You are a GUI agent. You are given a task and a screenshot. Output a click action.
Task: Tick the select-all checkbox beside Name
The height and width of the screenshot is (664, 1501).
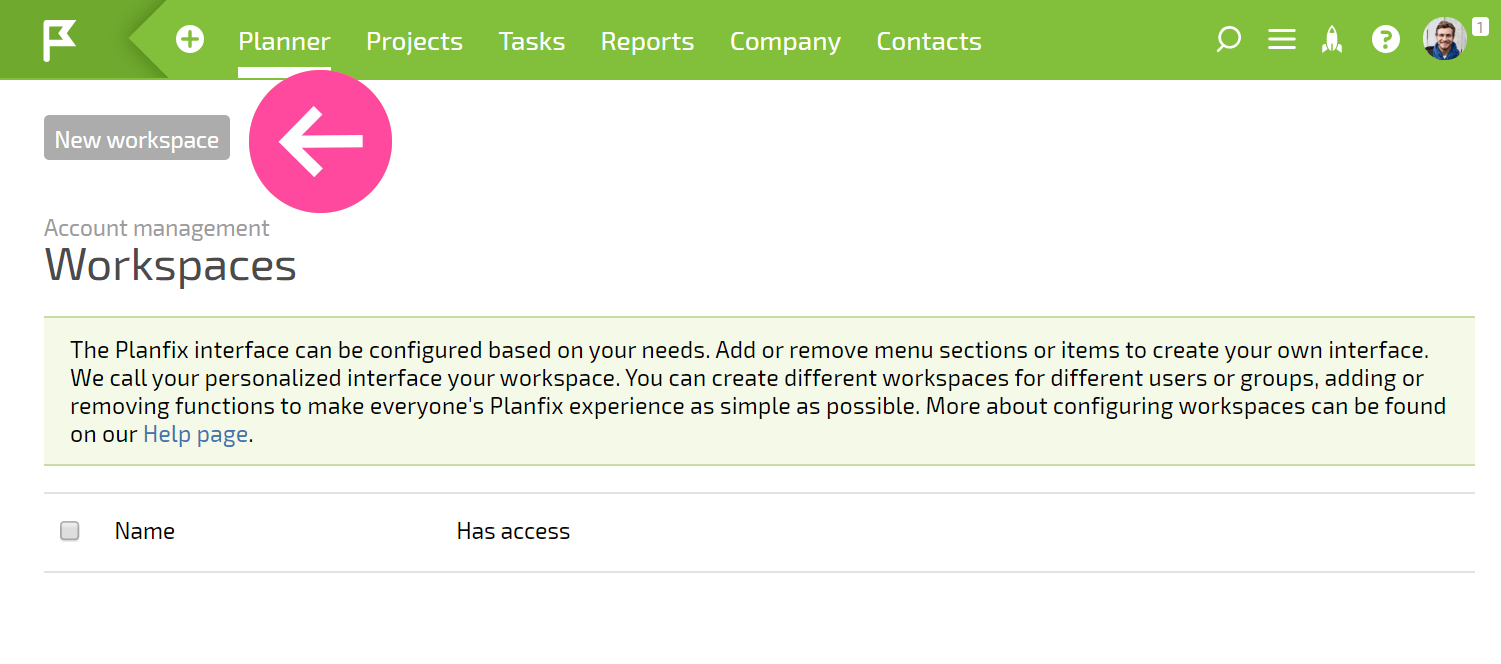click(69, 531)
